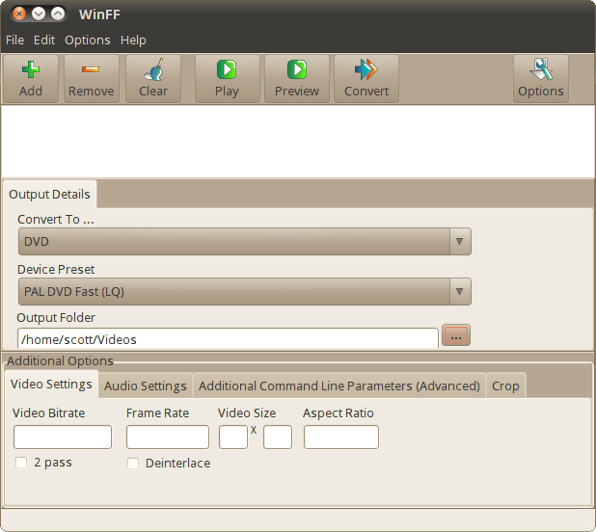Image resolution: width=596 pixels, height=532 pixels.
Task: Click the Output Folder path field
Action: coord(228,339)
